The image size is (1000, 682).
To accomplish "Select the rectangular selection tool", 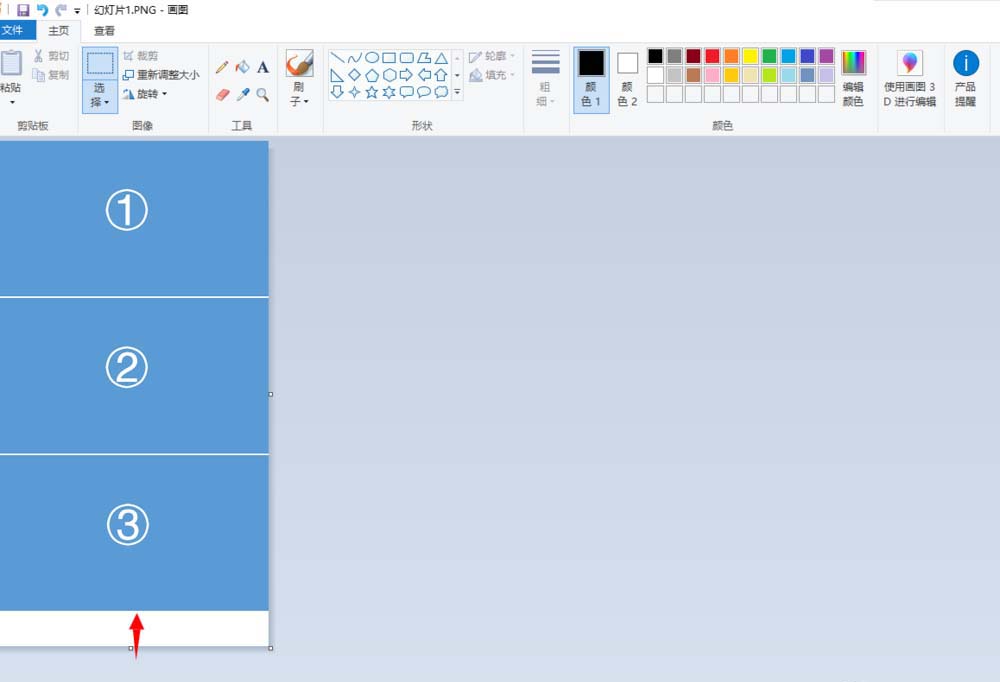I will 100,63.
